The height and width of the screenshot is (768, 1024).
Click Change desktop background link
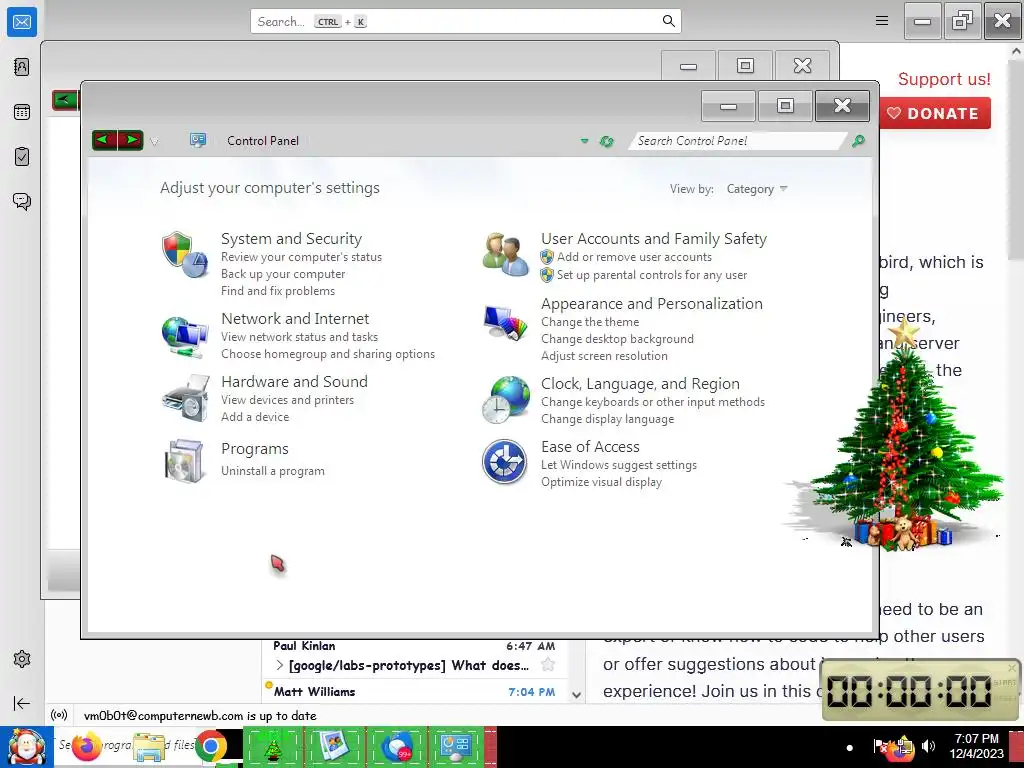pyautogui.click(x=617, y=339)
